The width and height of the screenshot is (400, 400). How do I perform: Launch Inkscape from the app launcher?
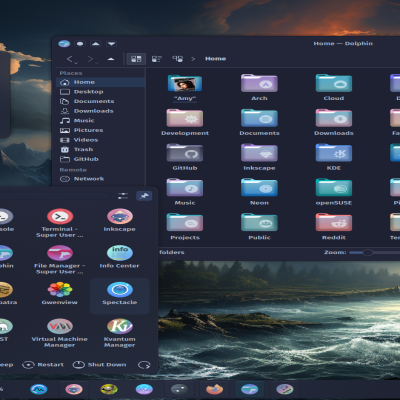120,220
